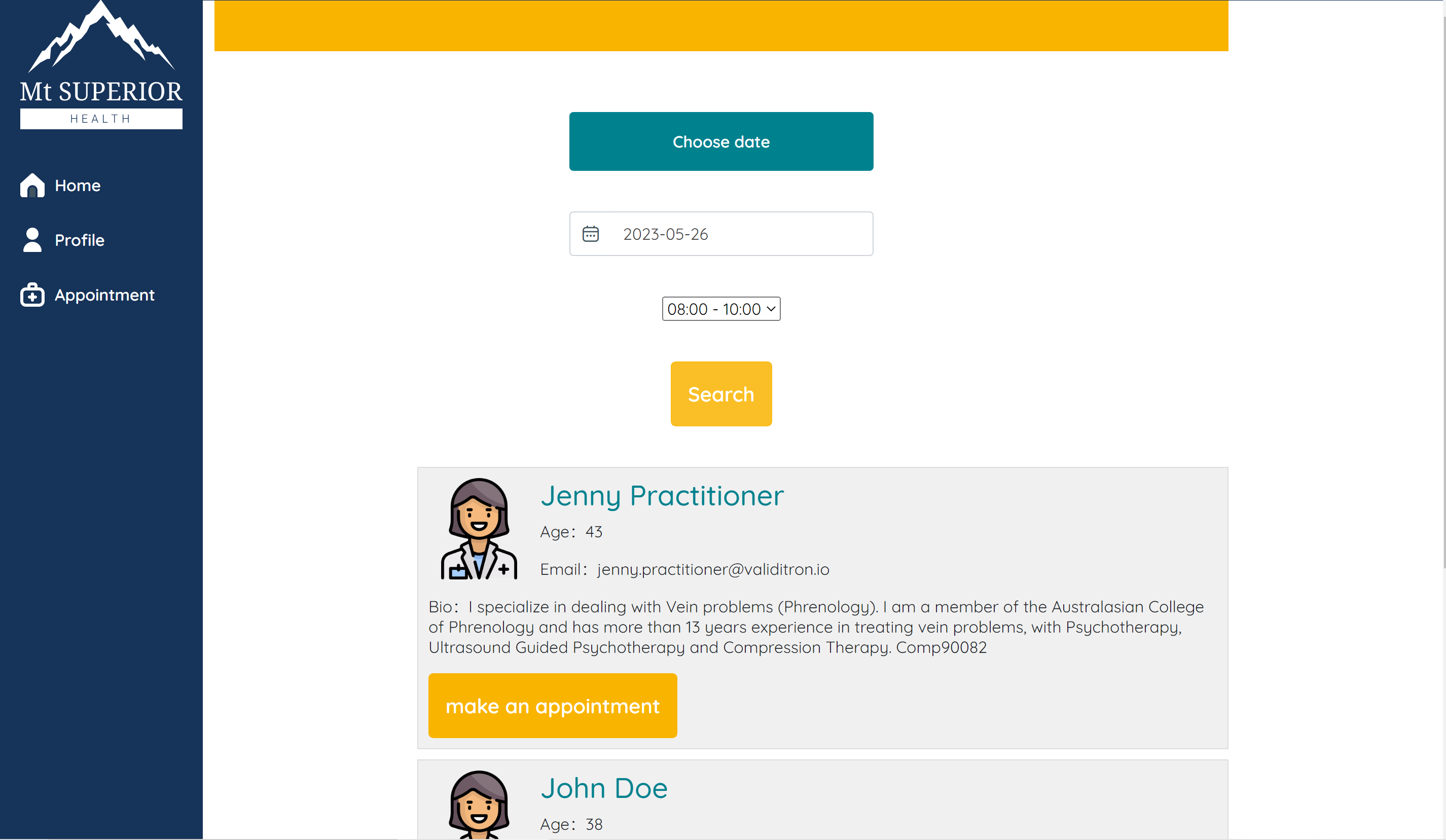Go to Profile in the sidebar
1446x840 pixels.
click(79, 240)
